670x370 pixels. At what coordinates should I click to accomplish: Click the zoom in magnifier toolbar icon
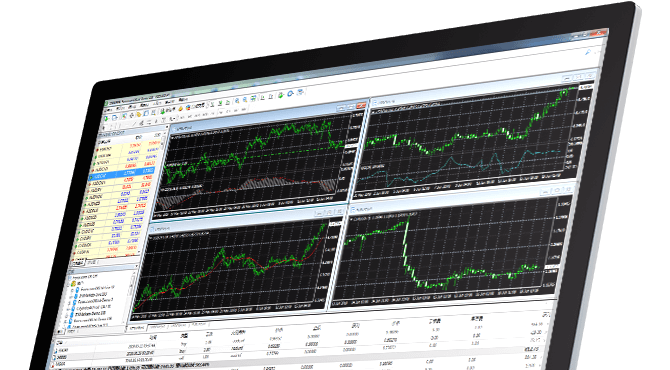click(237, 100)
